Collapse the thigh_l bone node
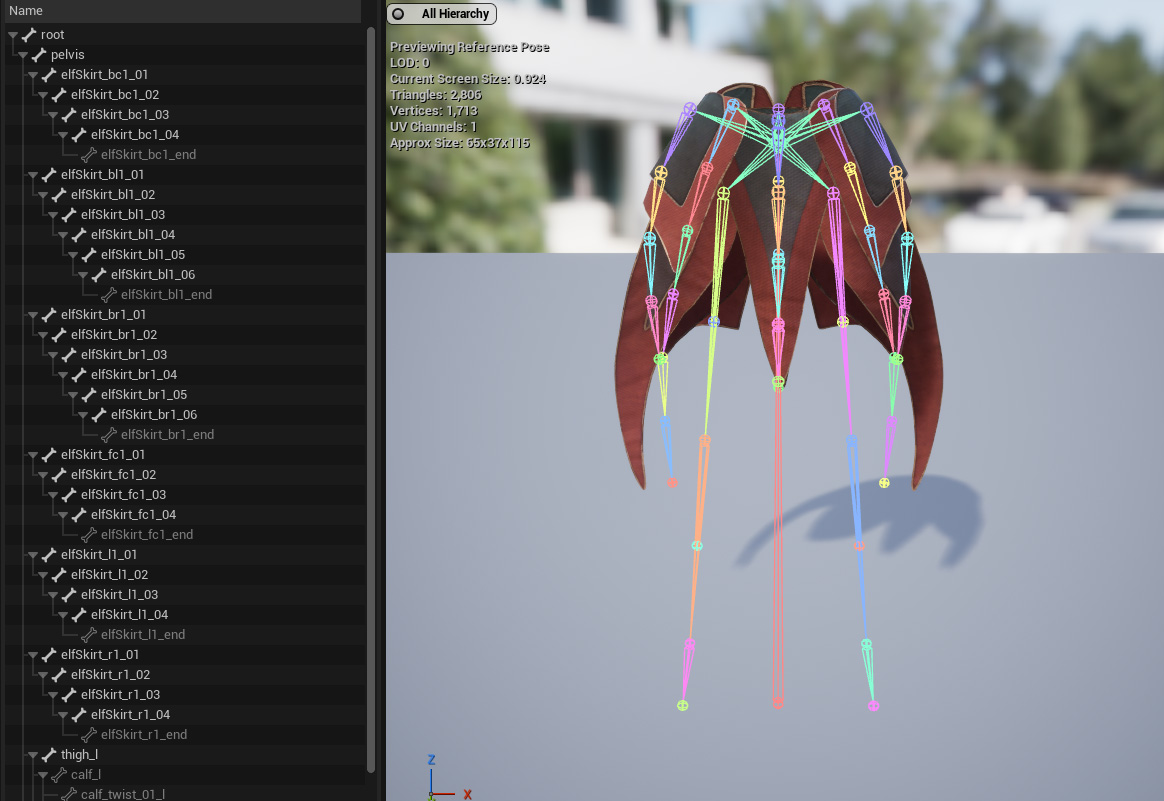Image resolution: width=1164 pixels, height=801 pixels. [33, 756]
